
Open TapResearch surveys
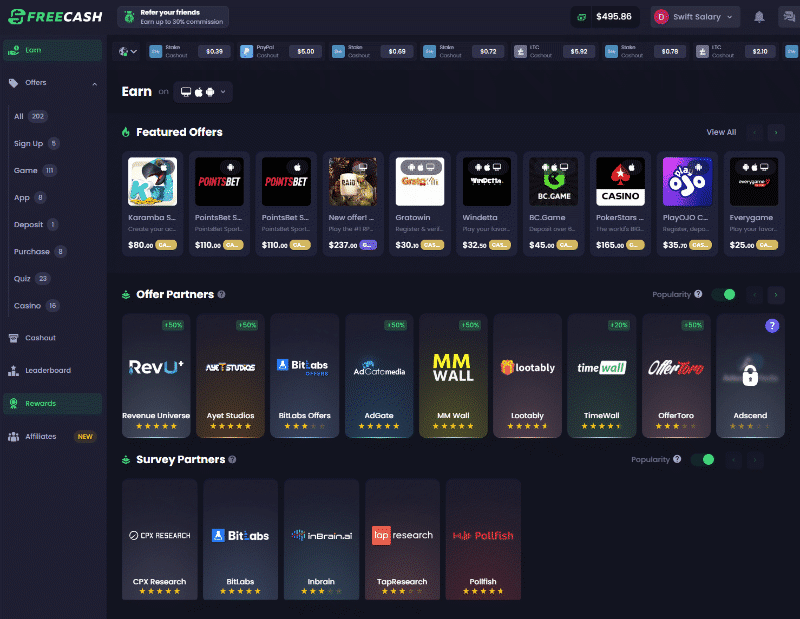click(x=402, y=539)
